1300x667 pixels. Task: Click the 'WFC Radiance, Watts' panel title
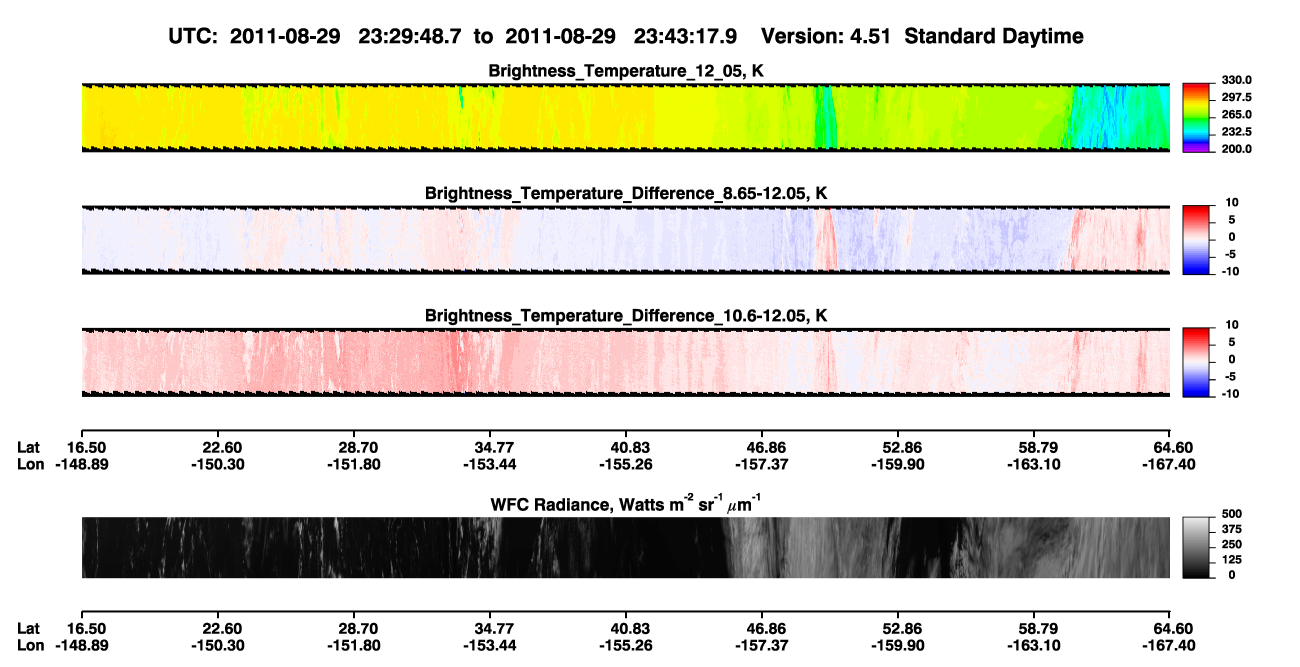(626, 503)
